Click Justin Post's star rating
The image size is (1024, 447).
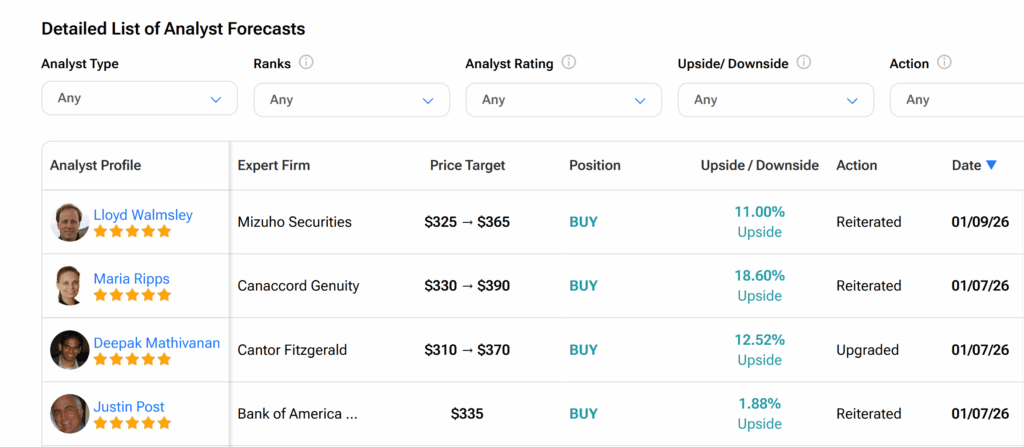click(132, 424)
